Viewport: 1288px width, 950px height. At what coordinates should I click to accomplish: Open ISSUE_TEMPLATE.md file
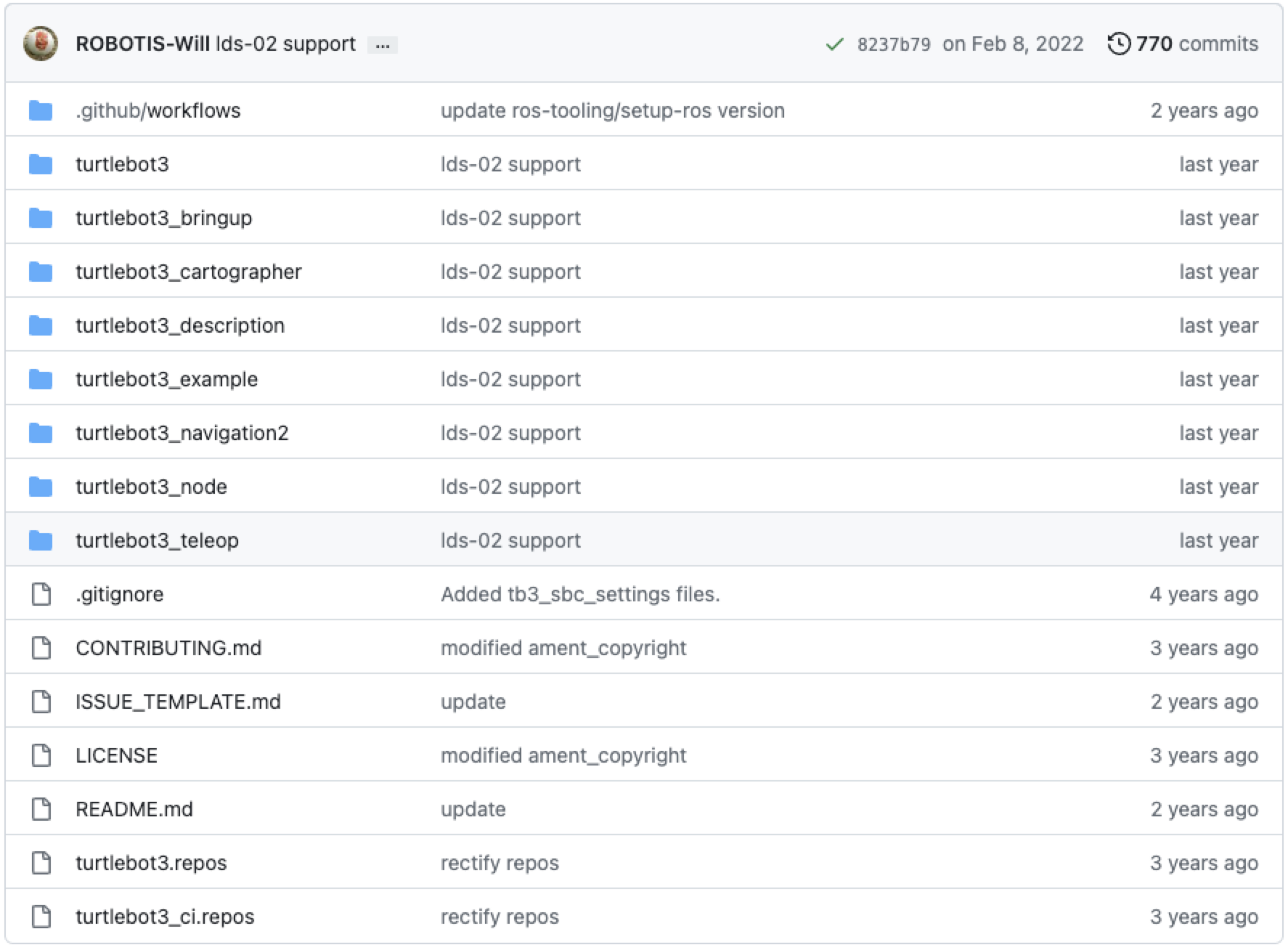click(x=178, y=702)
